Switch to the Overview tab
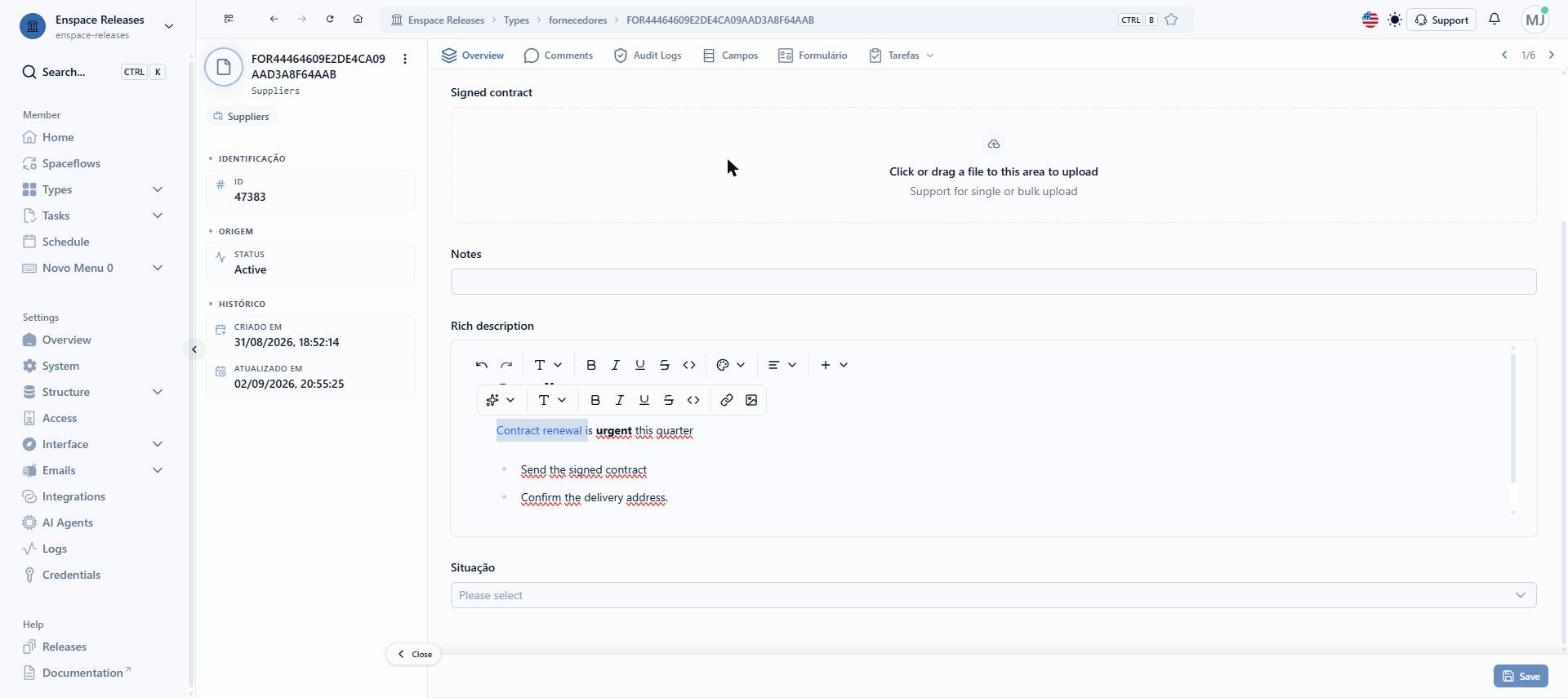This screenshot has width=1568, height=698. (473, 55)
